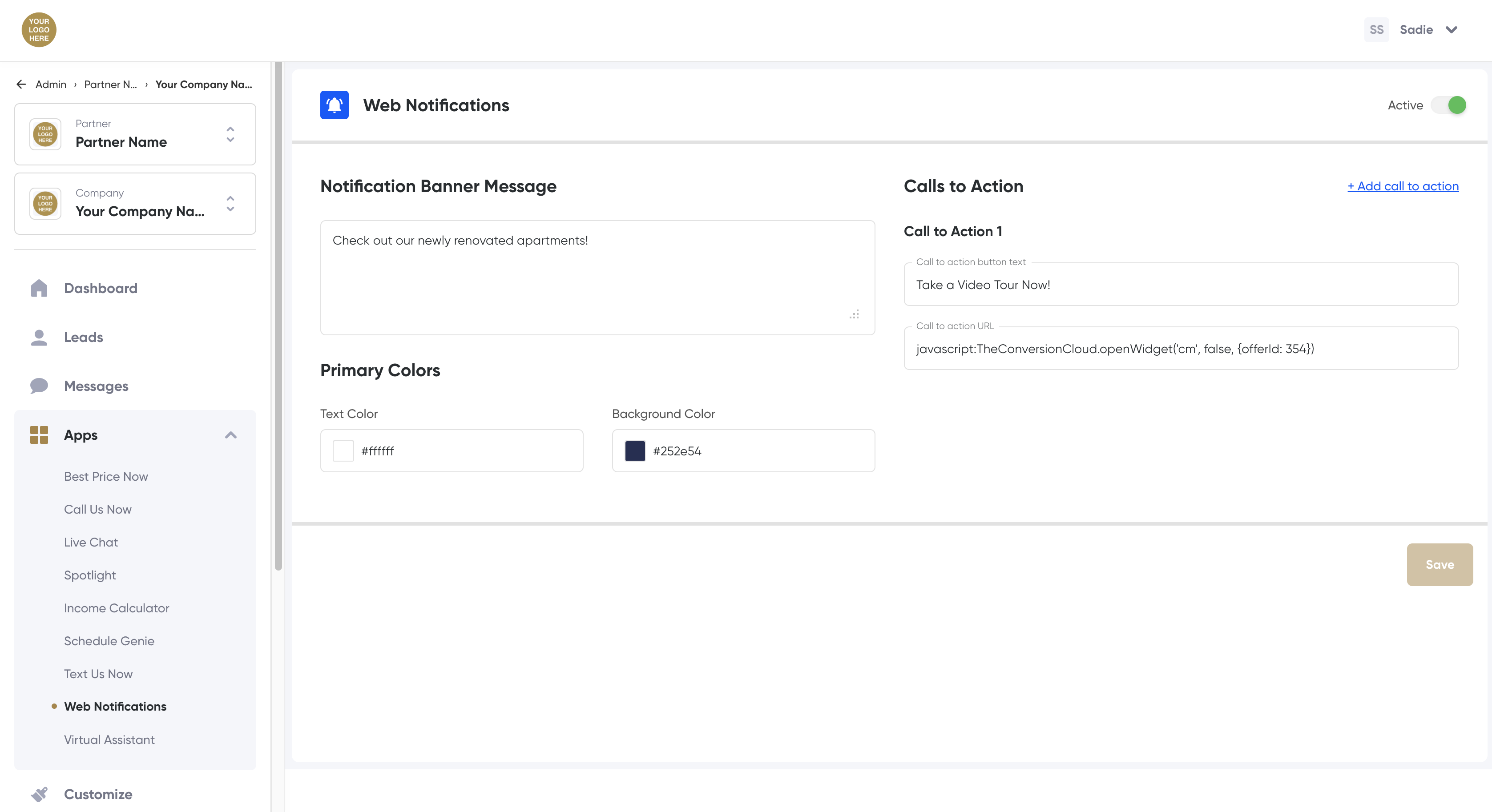Image resolution: width=1492 pixels, height=812 pixels.
Task: Click the Leads person icon
Action: tap(39, 337)
